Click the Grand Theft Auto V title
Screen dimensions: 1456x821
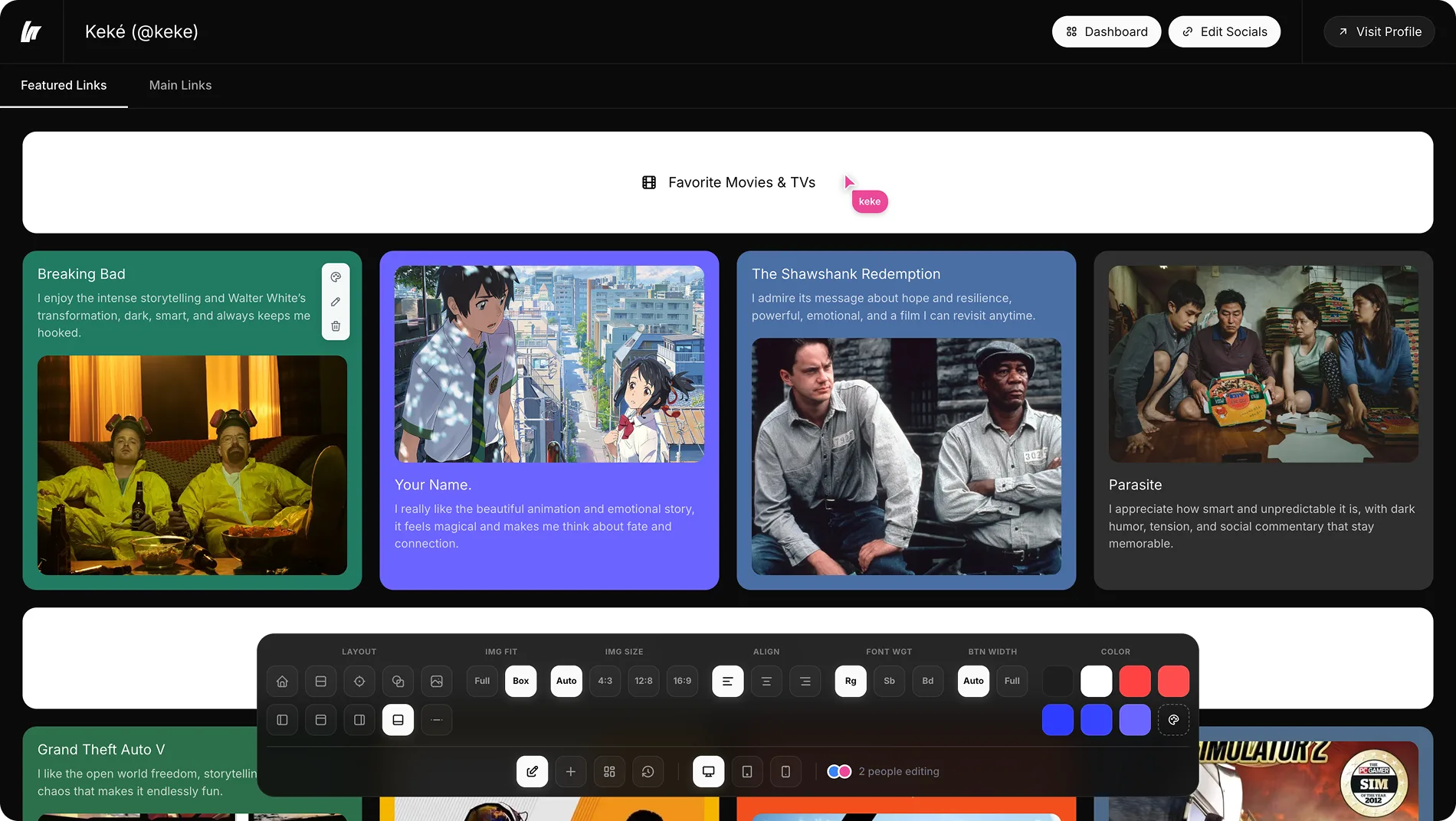(101, 750)
